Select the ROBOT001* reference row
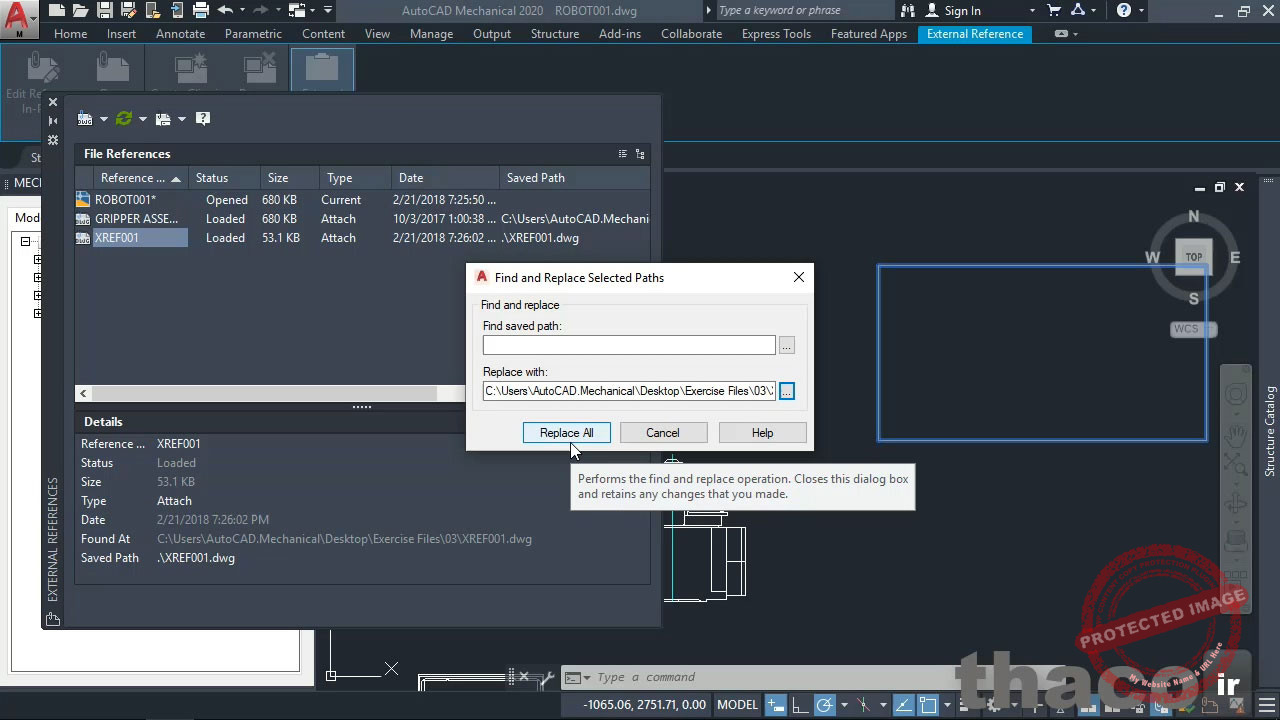The width and height of the screenshot is (1280, 720). (362, 200)
